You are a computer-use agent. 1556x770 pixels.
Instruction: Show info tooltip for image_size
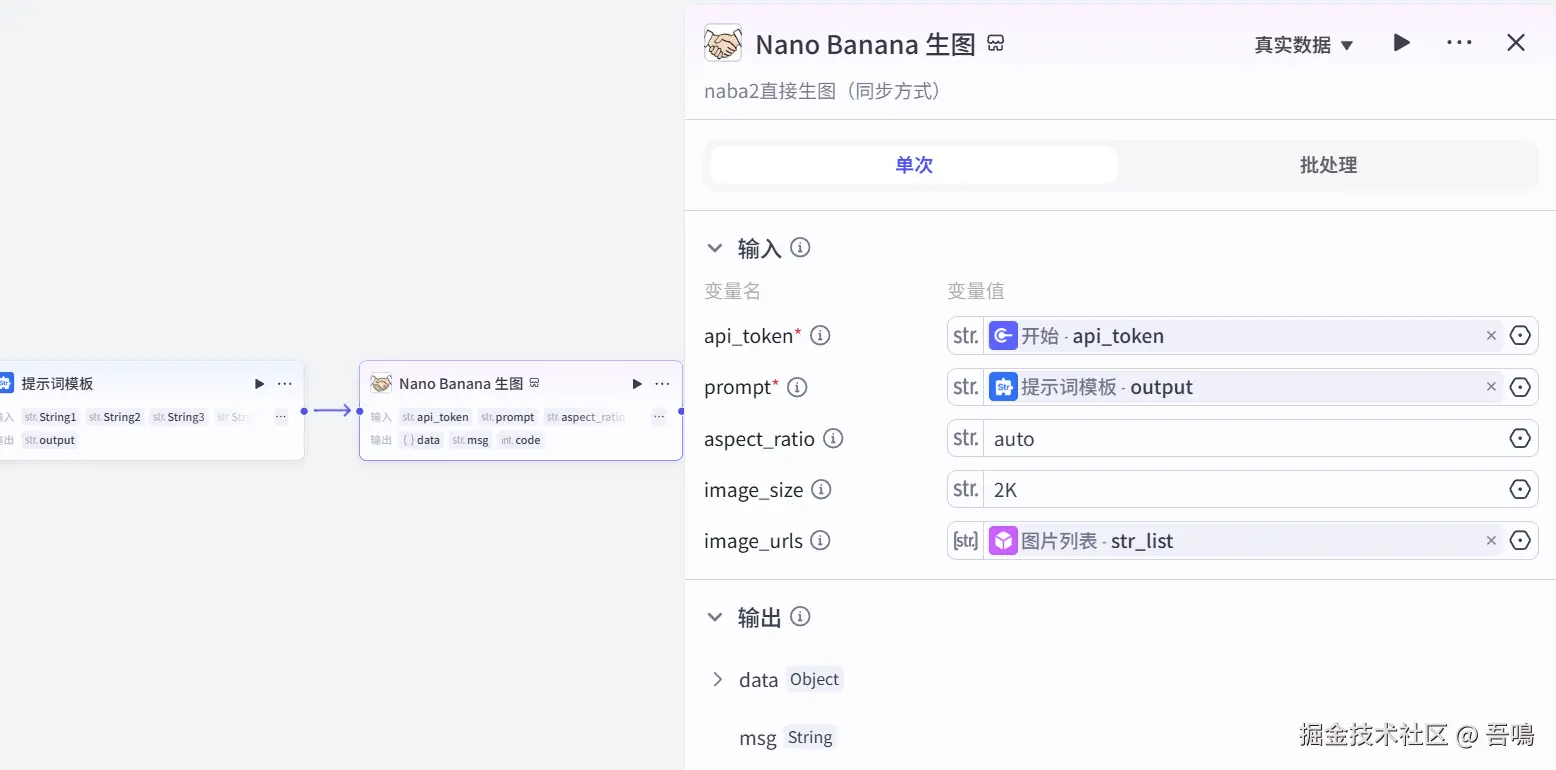821,490
